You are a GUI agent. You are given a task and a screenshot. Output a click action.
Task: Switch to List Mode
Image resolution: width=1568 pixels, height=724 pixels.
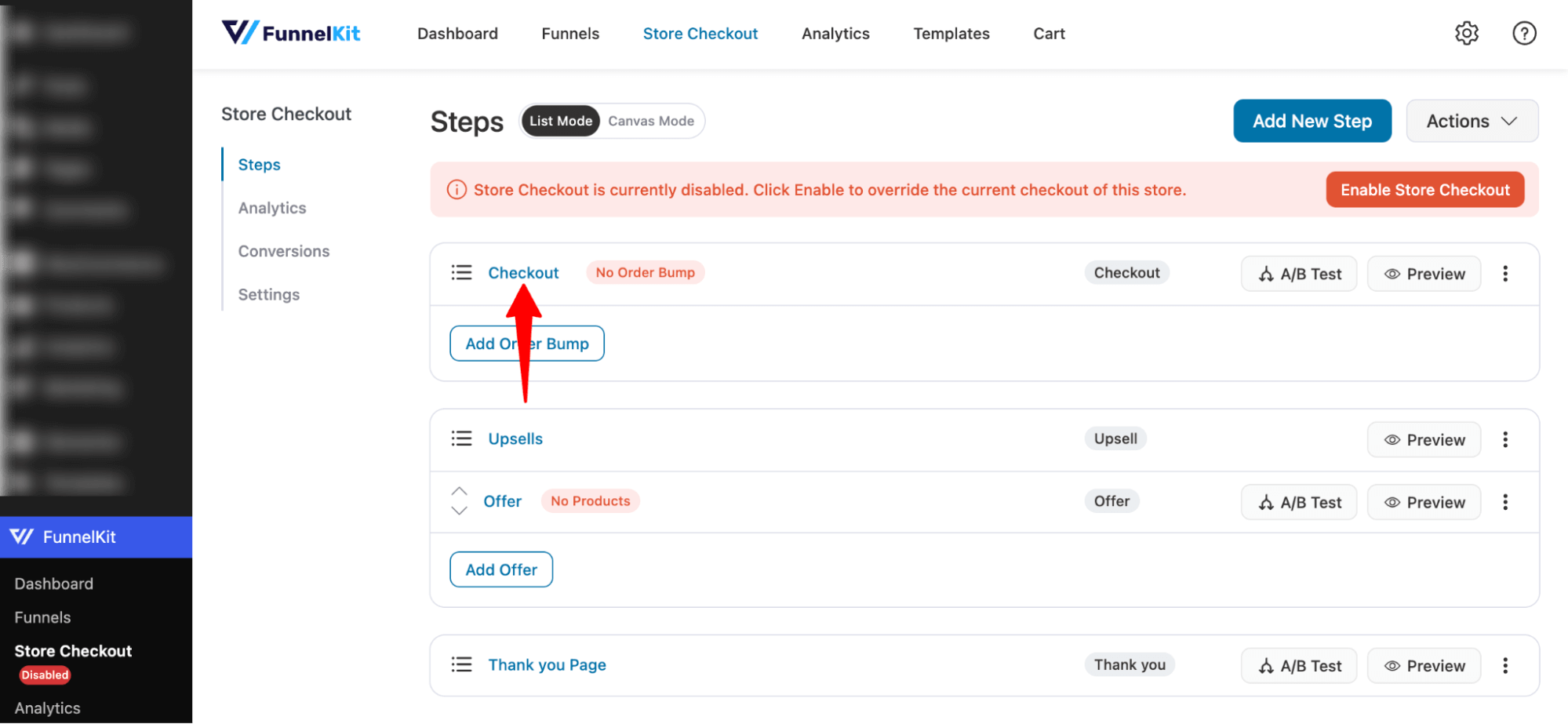560,121
